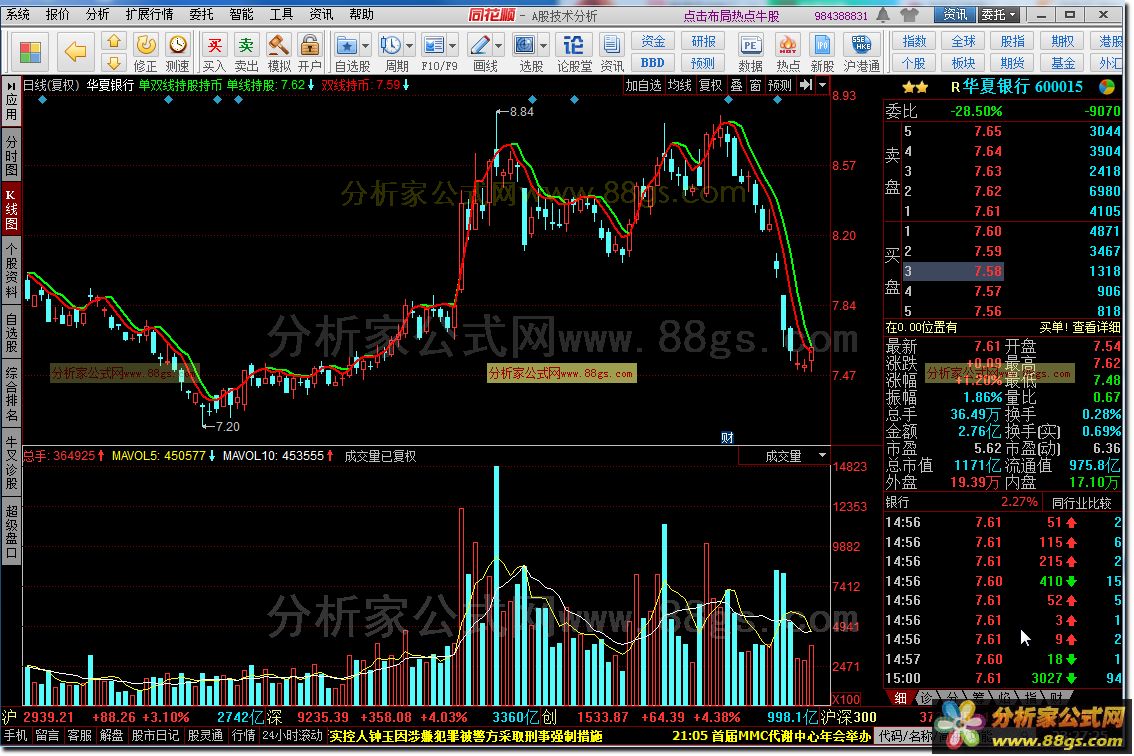Switch to 个股资料 sidebar tab
1134x756 pixels.
coord(11,270)
